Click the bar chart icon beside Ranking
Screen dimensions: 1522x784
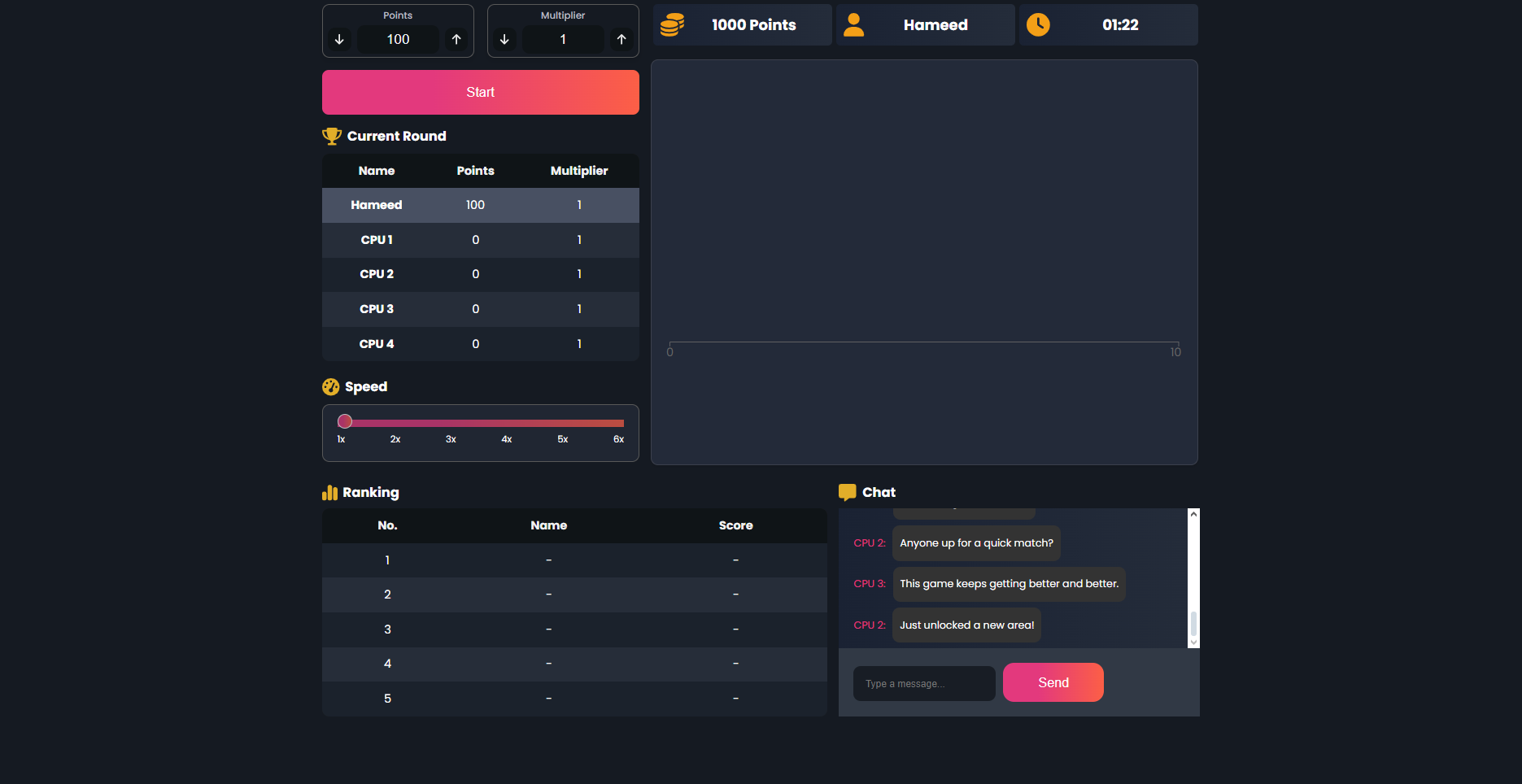(329, 492)
